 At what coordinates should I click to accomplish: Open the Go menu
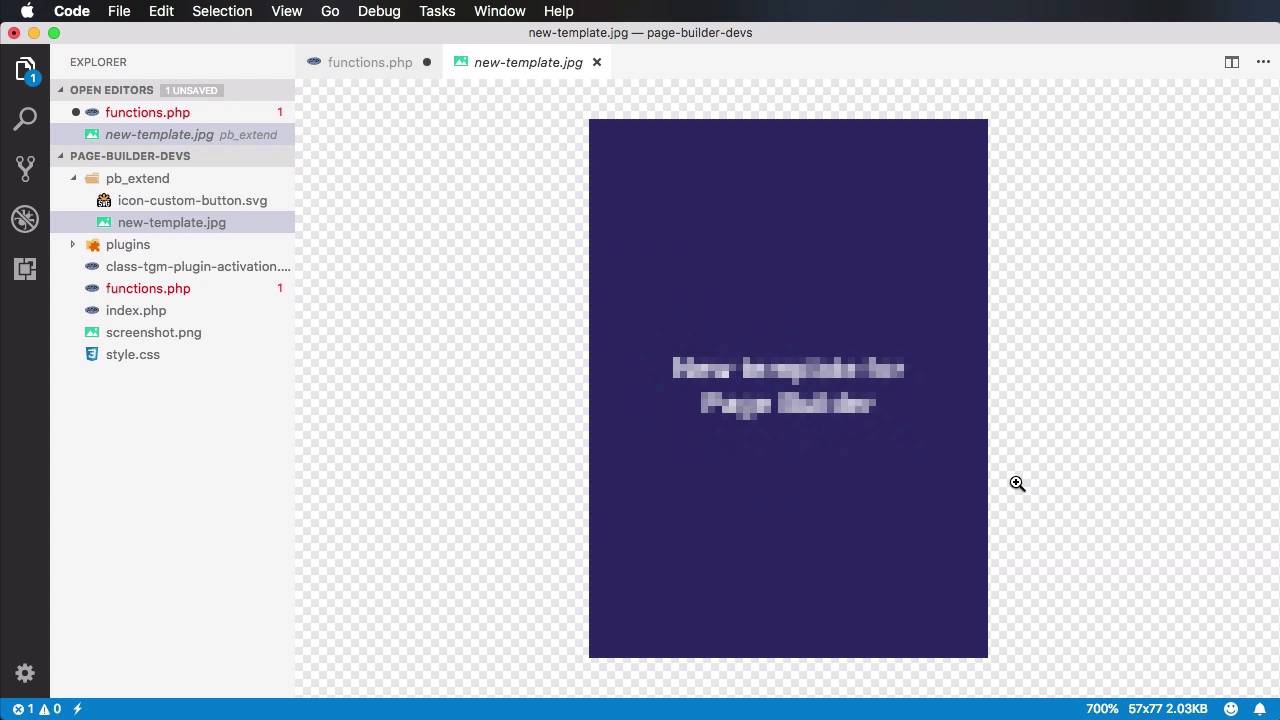click(x=330, y=11)
